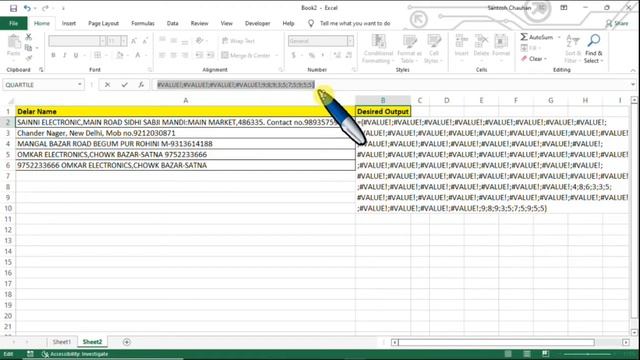Open the font name dropdown
The height and width of the screenshot is (360, 640).
[x=102, y=41]
